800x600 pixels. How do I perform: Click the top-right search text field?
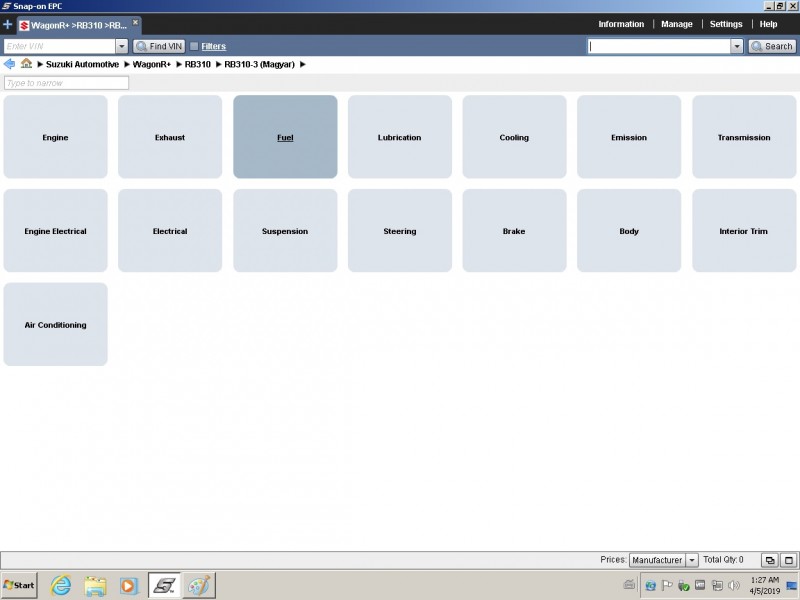pyautogui.click(x=659, y=46)
